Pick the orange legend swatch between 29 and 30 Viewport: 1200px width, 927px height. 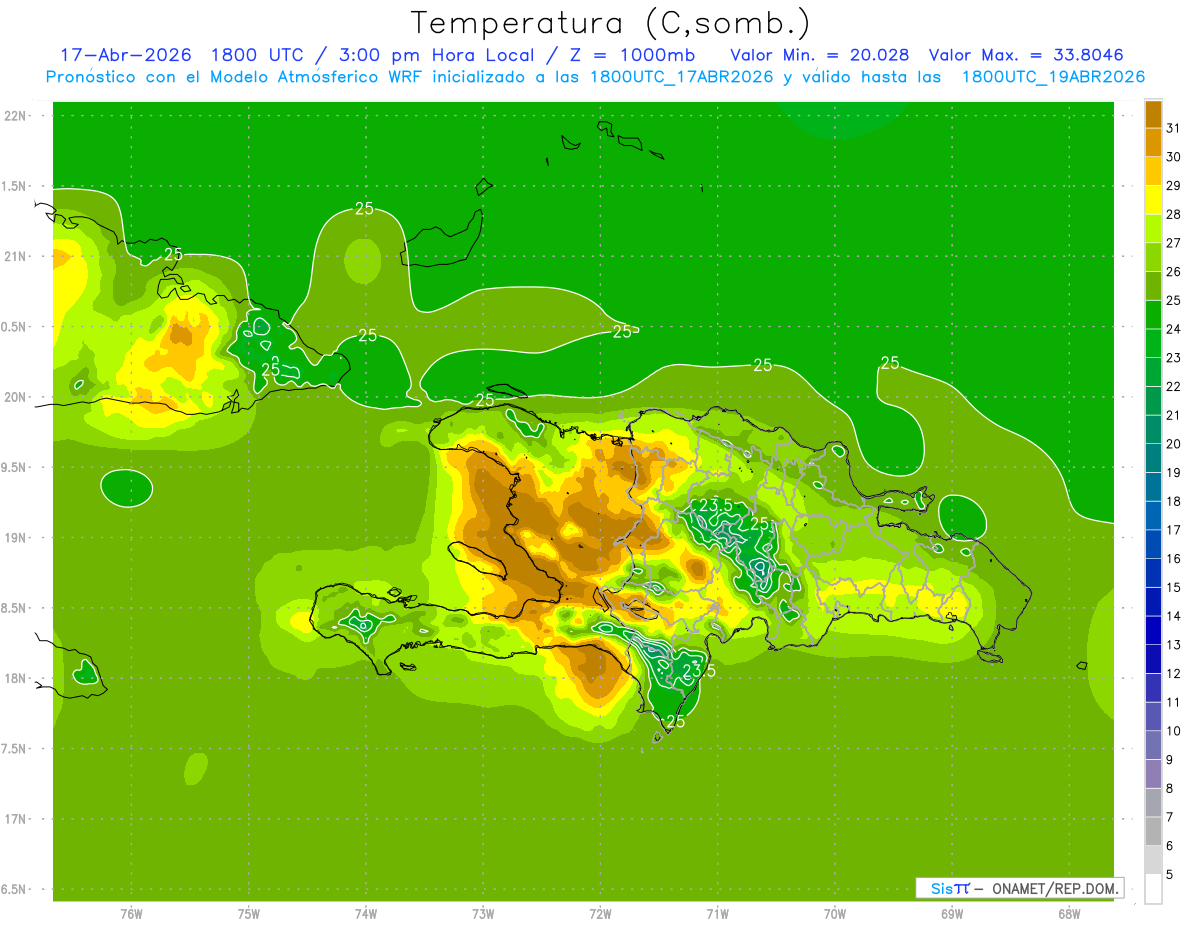[x=1153, y=171]
